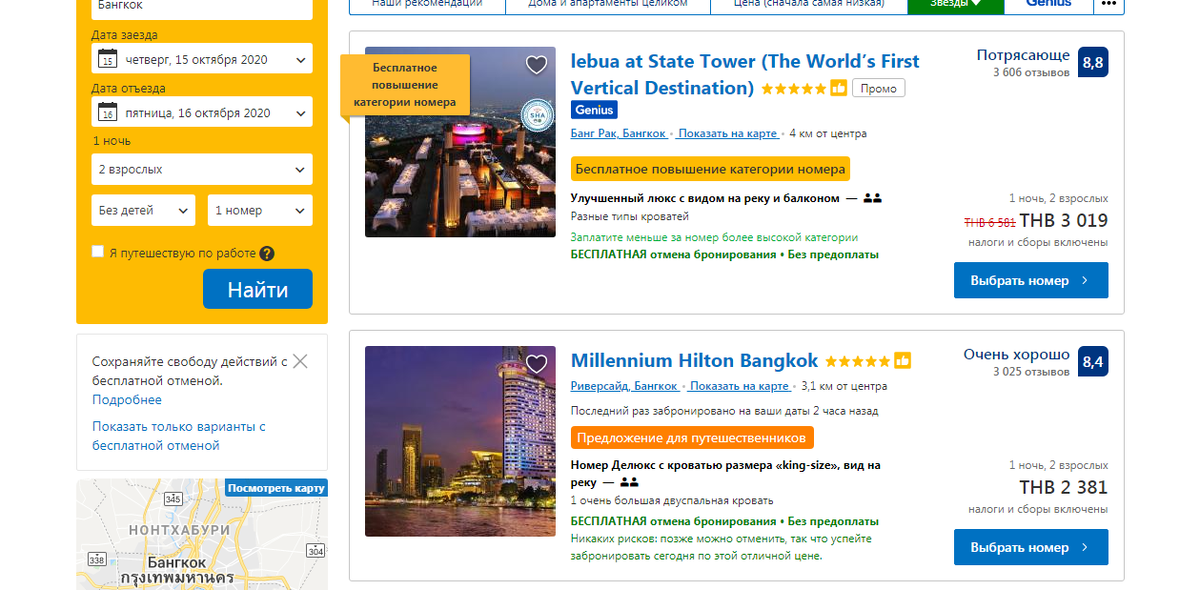Open check-out date dropdown 16 октября 2020
The width and height of the screenshot is (1200, 590).
(x=202, y=112)
